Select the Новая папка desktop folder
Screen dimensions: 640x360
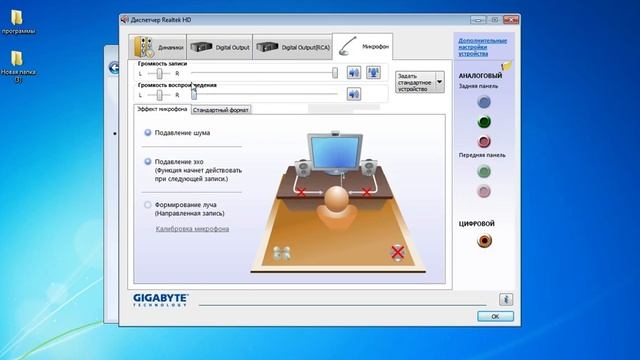click(18, 67)
